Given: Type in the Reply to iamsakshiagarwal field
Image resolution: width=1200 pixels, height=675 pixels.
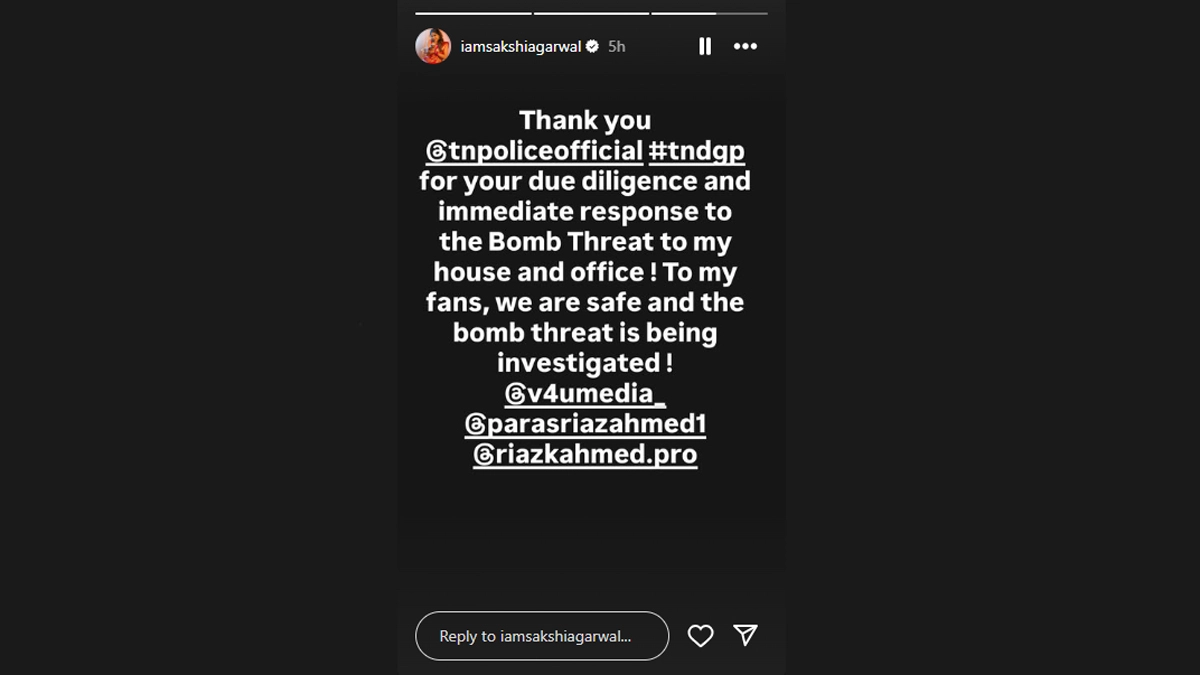Looking at the screenshot, I should tap(541, 636).
